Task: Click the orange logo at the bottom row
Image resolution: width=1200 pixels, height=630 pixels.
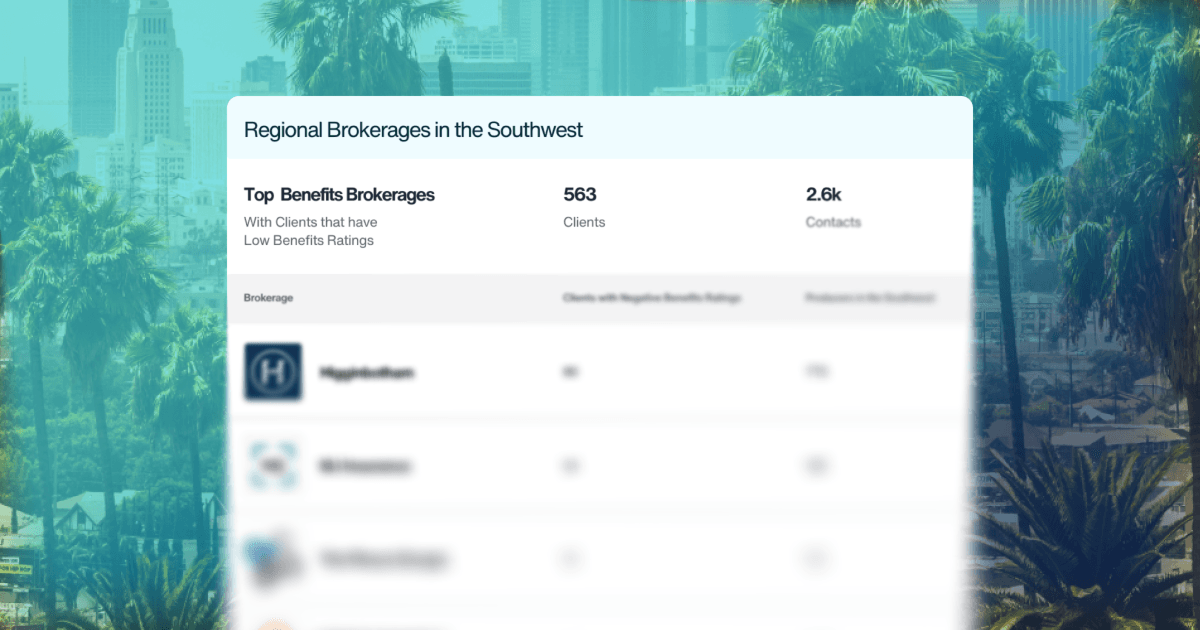Action: 272,622
